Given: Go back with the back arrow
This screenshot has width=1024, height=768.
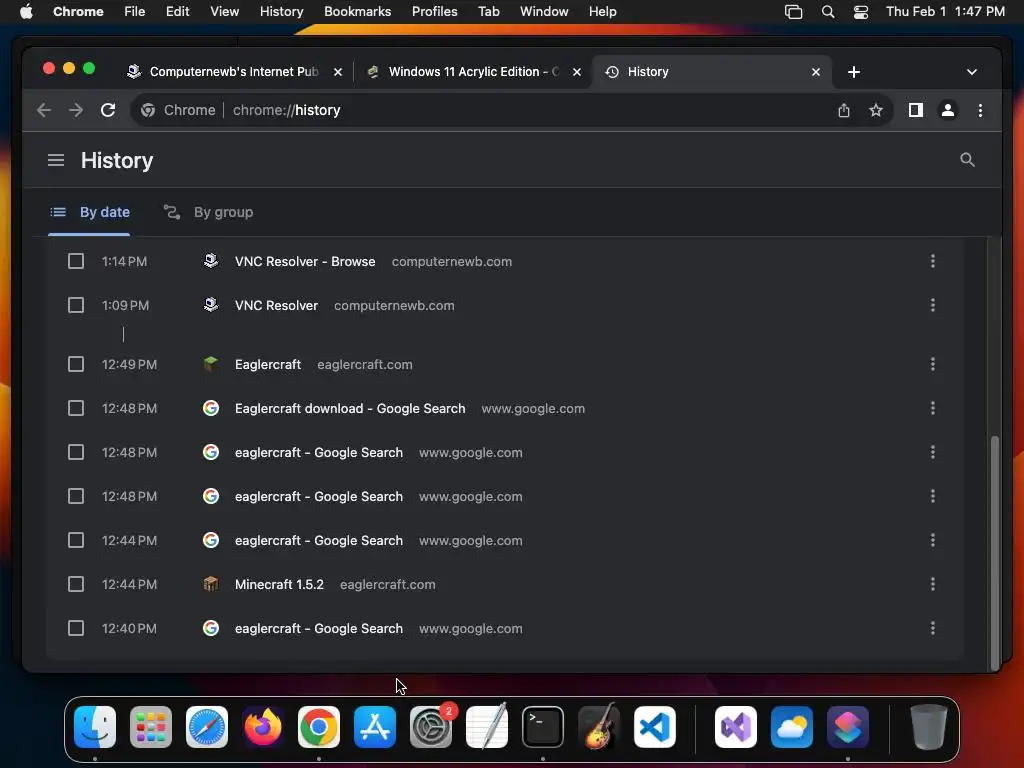Looking at the screenshot, I should (44, 110).
